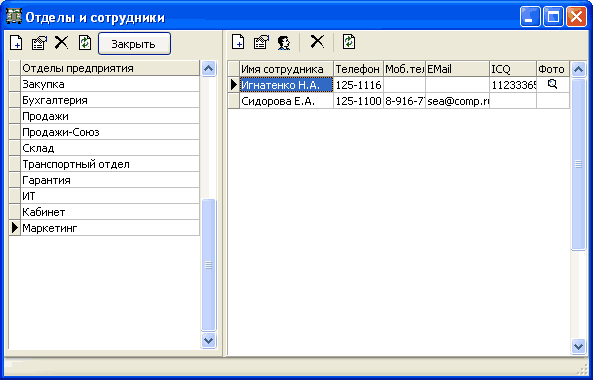Click mobile phone cell starting 8-916

[404, 101]
